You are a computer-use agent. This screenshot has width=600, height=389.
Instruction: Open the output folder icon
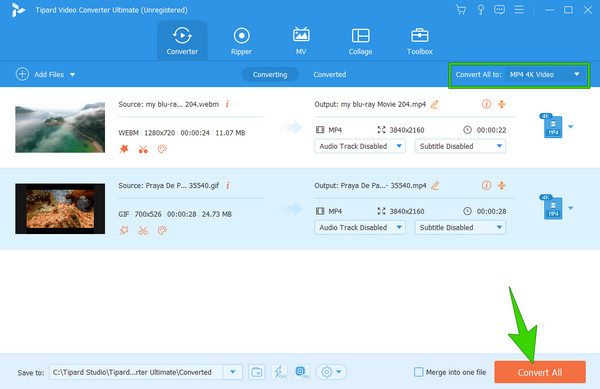[x=257, y=372]
